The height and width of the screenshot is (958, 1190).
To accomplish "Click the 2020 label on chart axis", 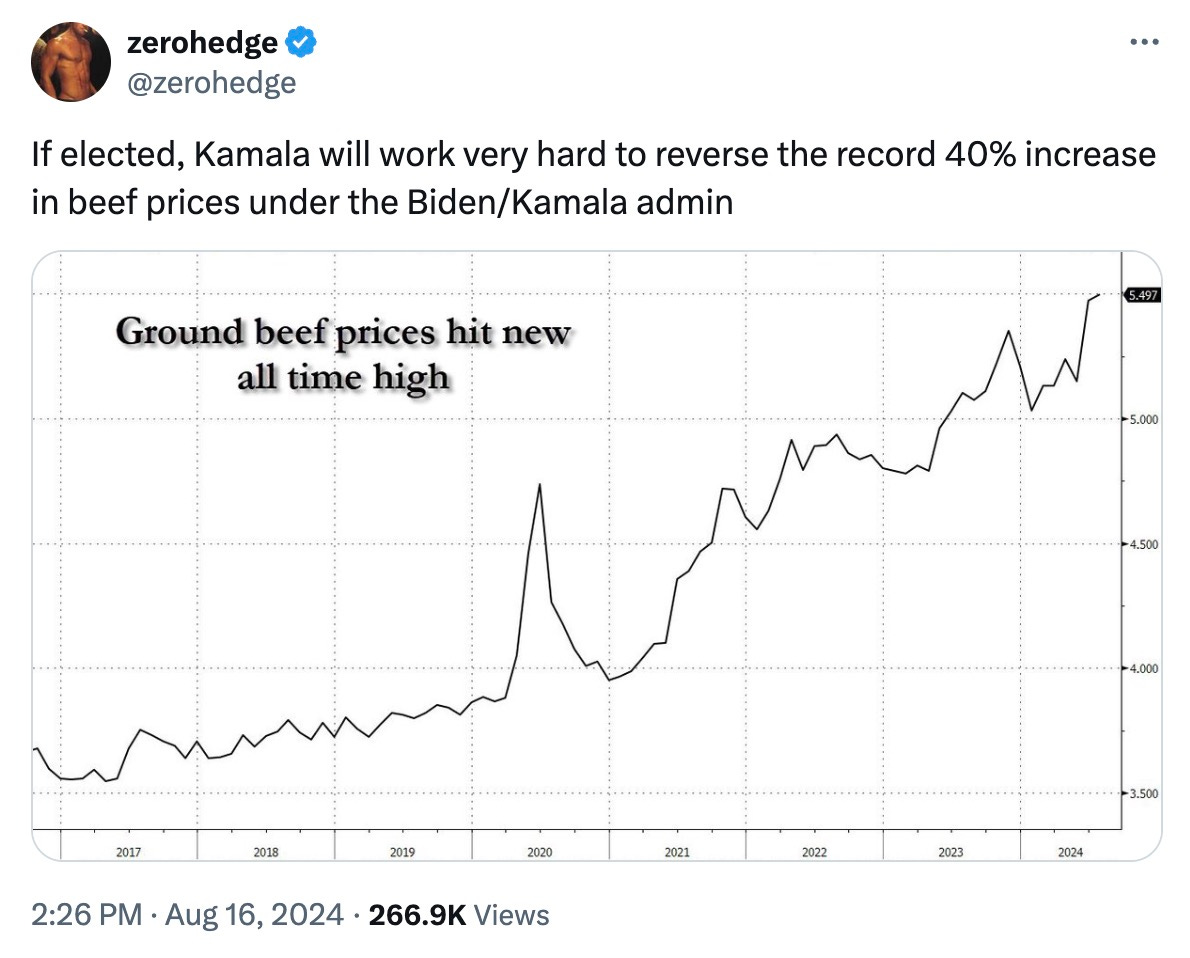I will 540,852.
